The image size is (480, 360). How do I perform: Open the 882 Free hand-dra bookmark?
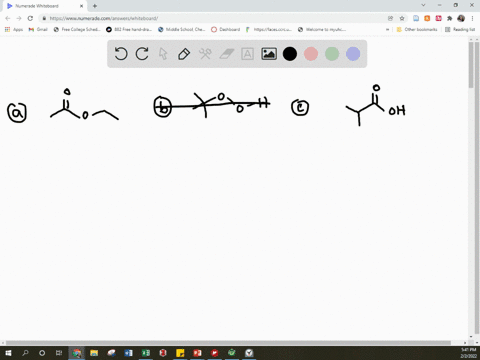coord(129,29)
